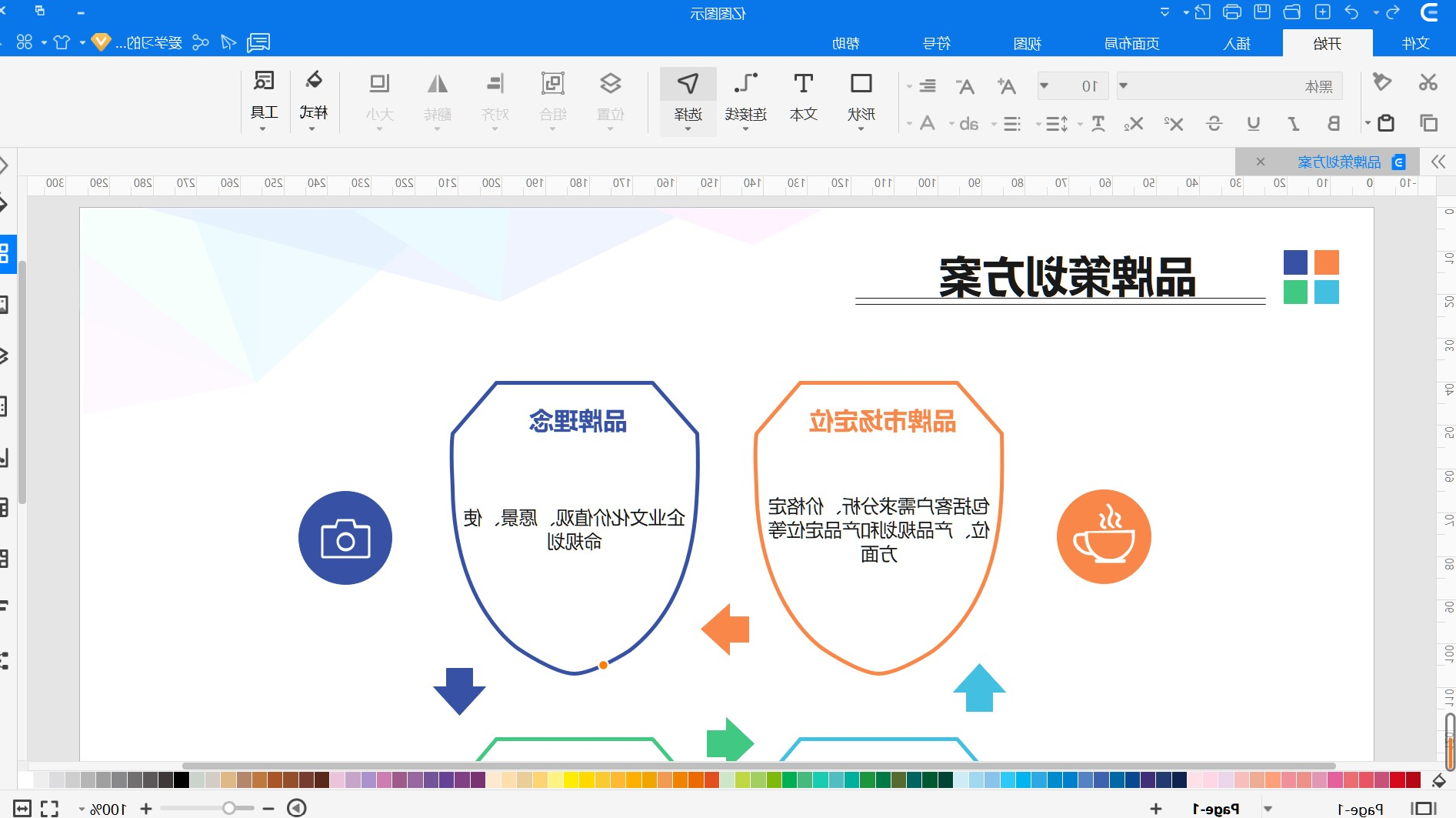Screen dimensions: 1456x818
Task: Toggle Superscript formatting
Action: [x=1174, y=123]
